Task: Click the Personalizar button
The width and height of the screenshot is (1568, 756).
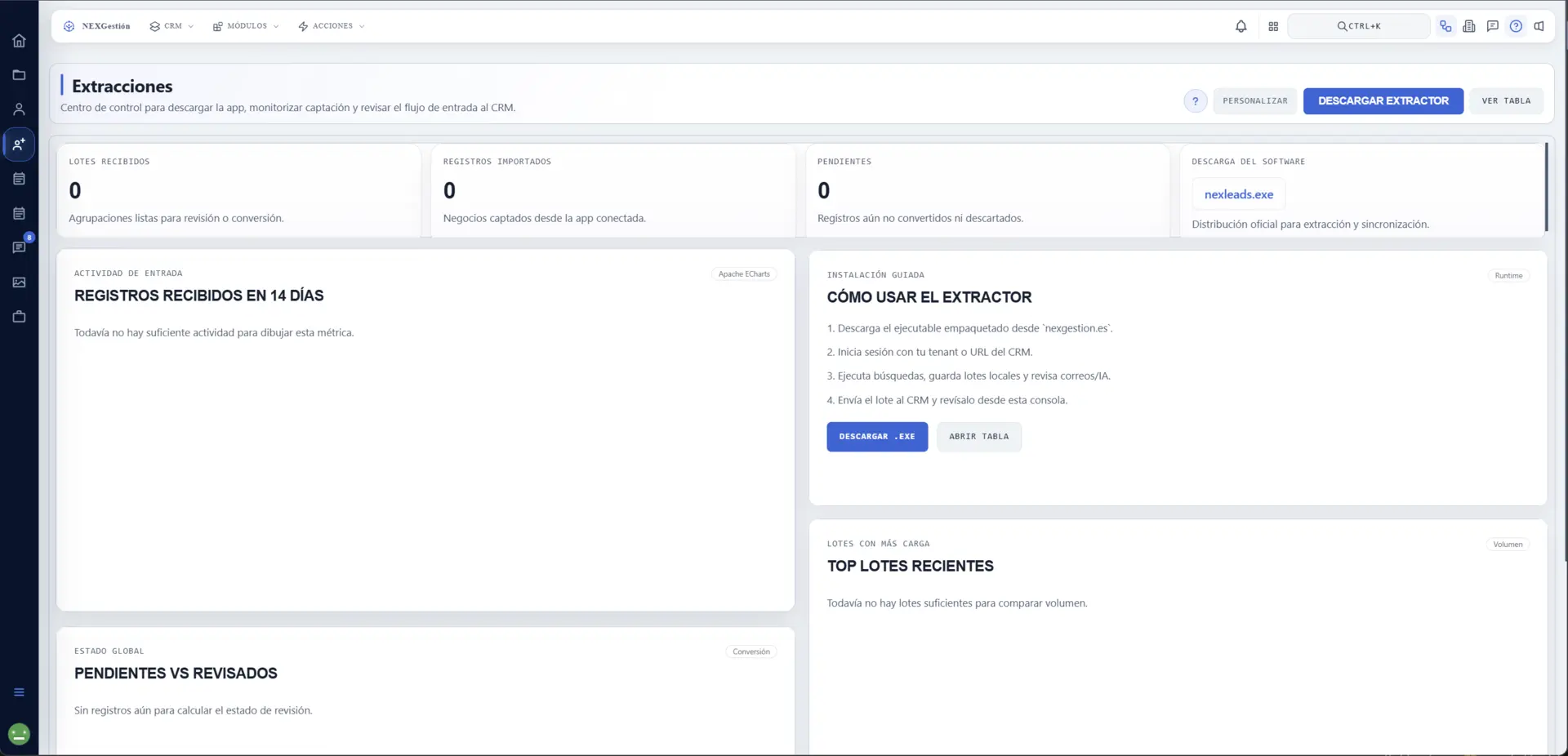Action: click(x=1254, y=101)
